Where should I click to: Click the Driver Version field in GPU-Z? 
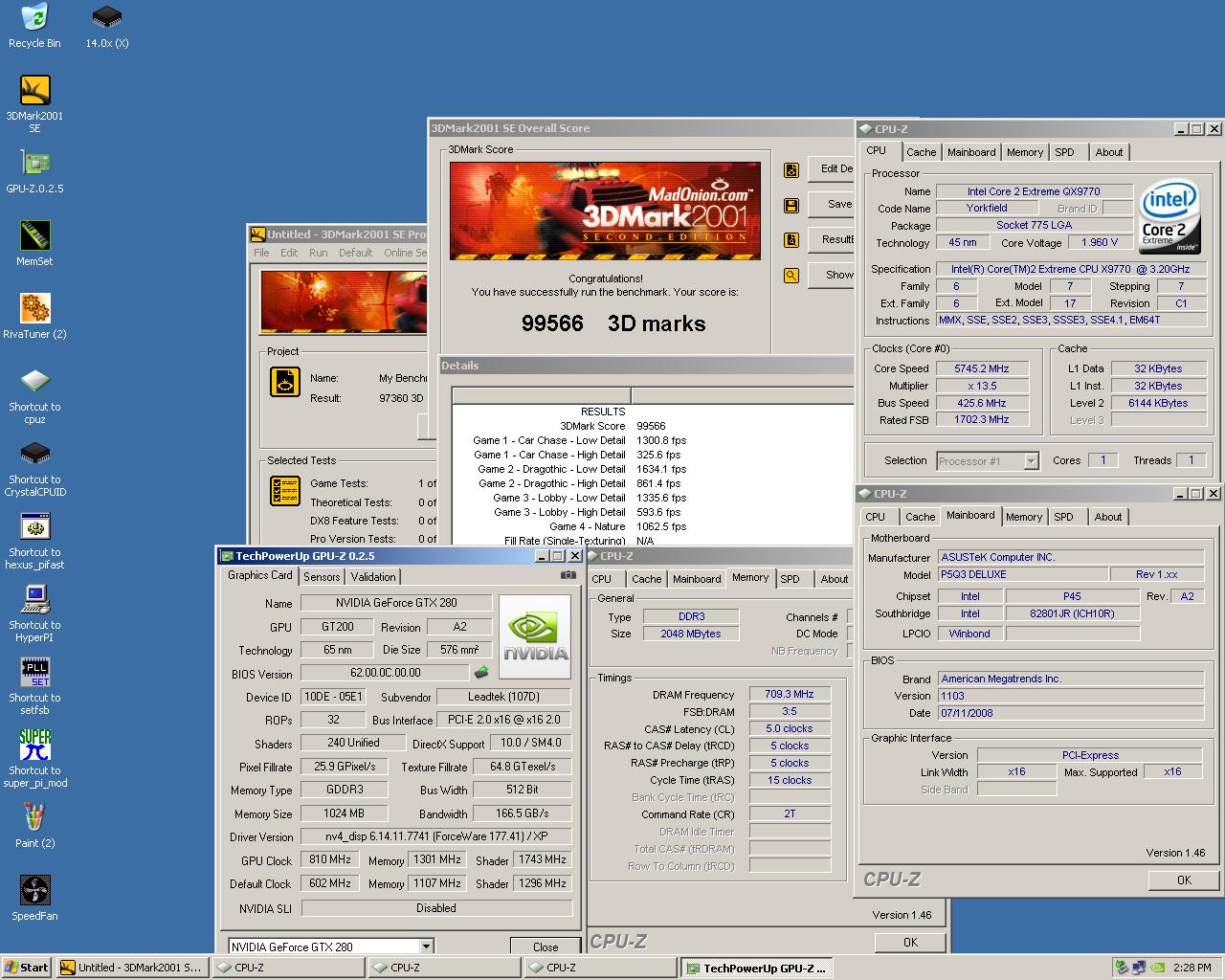436,836
